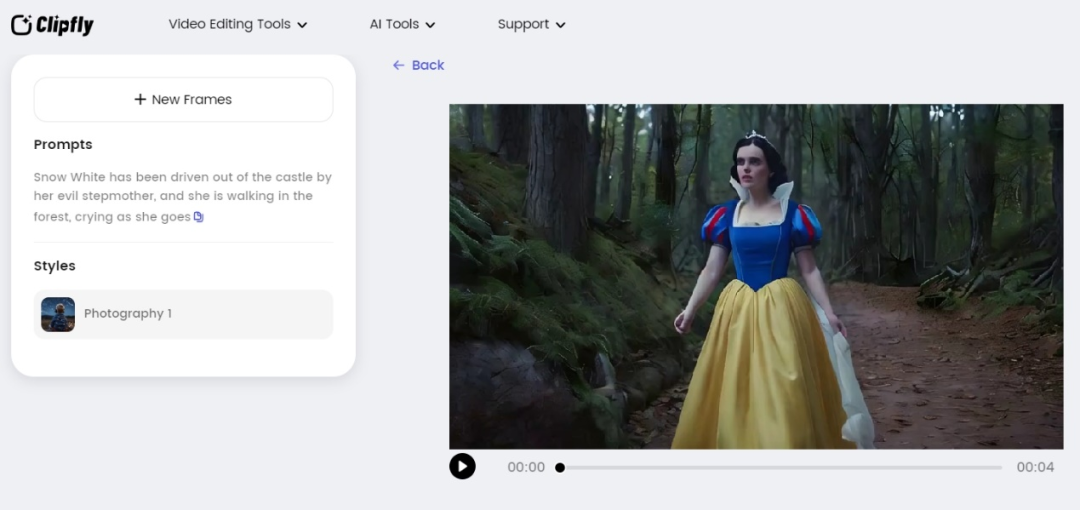Copy the prompt text with copy icon
1080x510 pixels.
[x=198, y=217]
